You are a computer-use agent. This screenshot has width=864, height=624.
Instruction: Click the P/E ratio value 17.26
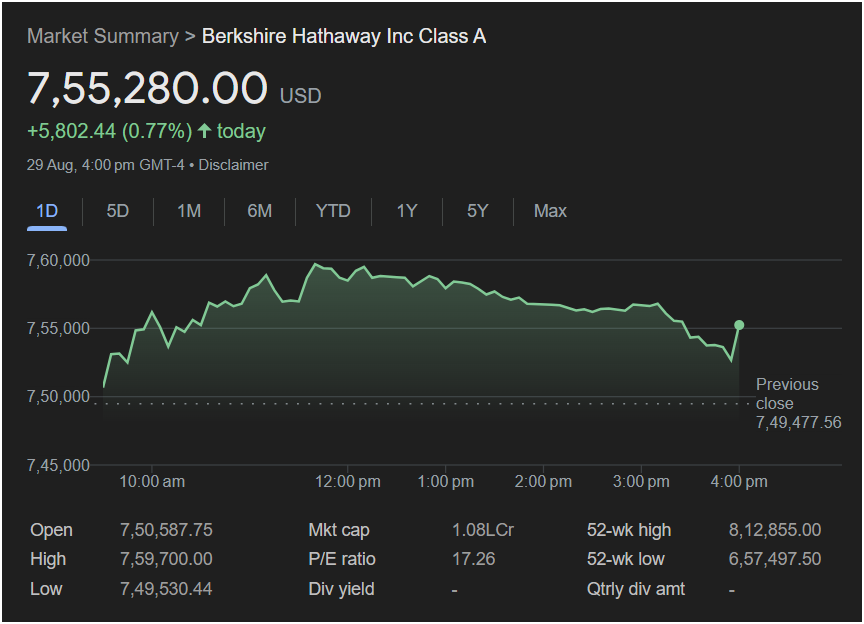pyautogui.click(x=473, y=559)
